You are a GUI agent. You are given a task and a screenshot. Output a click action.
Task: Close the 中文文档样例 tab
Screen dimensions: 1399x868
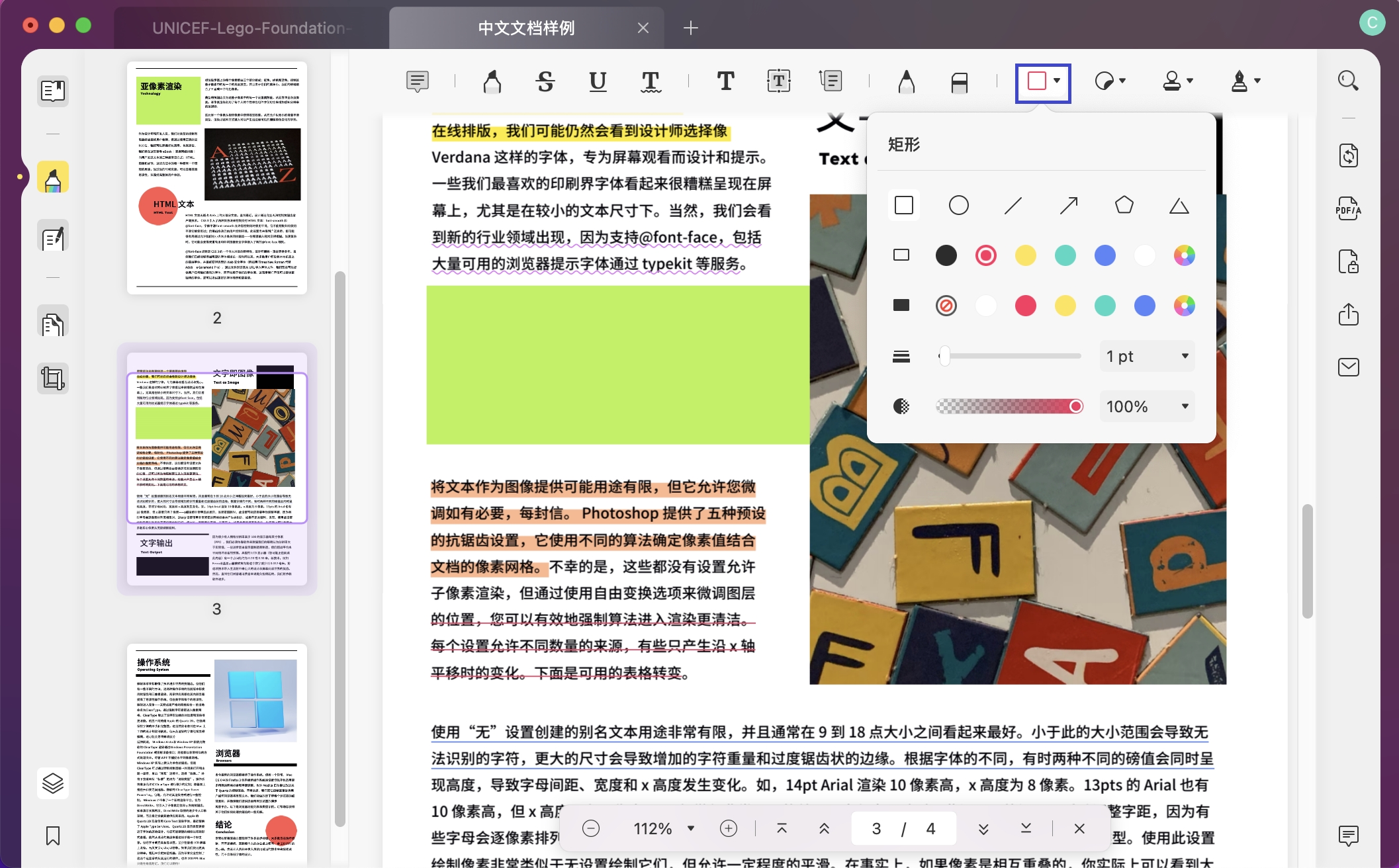coord(643,28)
